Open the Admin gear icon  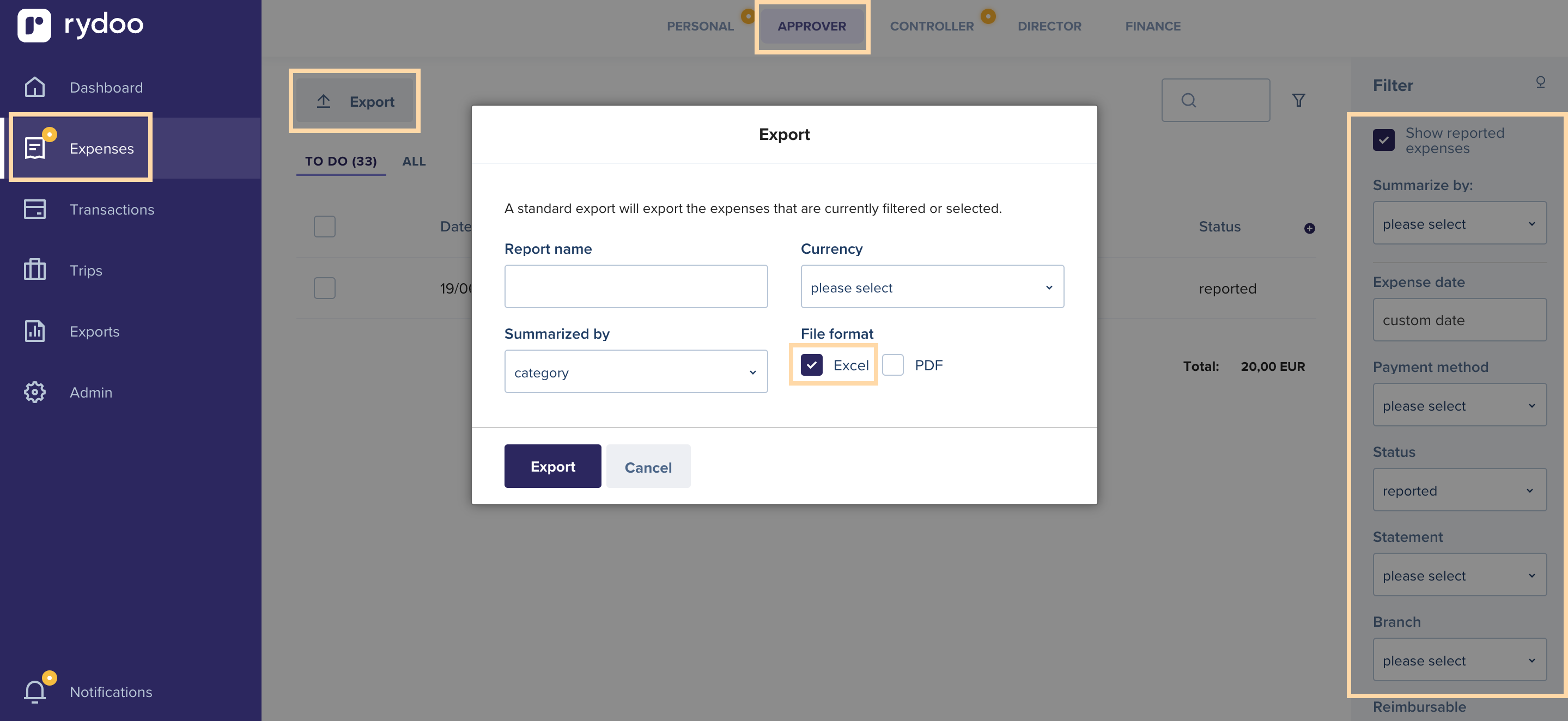click(35, 392)
